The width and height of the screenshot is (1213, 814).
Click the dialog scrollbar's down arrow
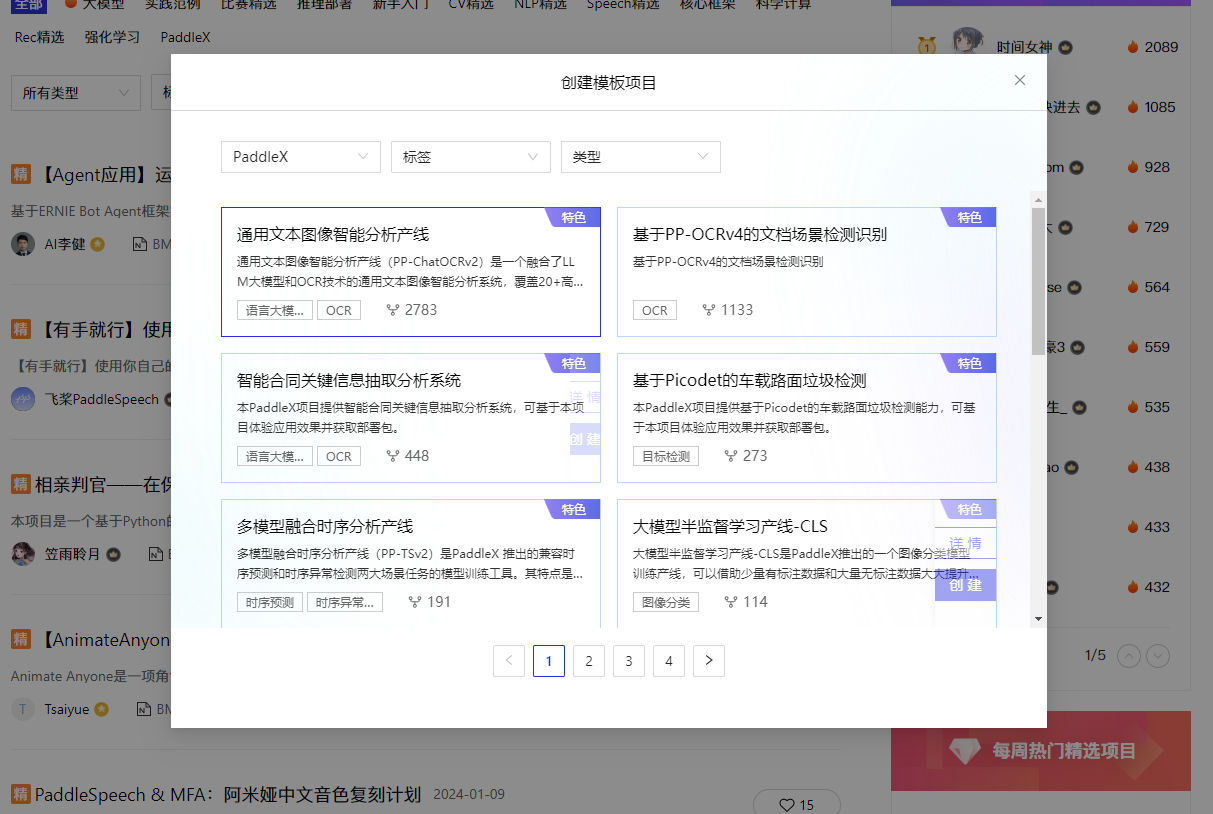coord(1038,619)
